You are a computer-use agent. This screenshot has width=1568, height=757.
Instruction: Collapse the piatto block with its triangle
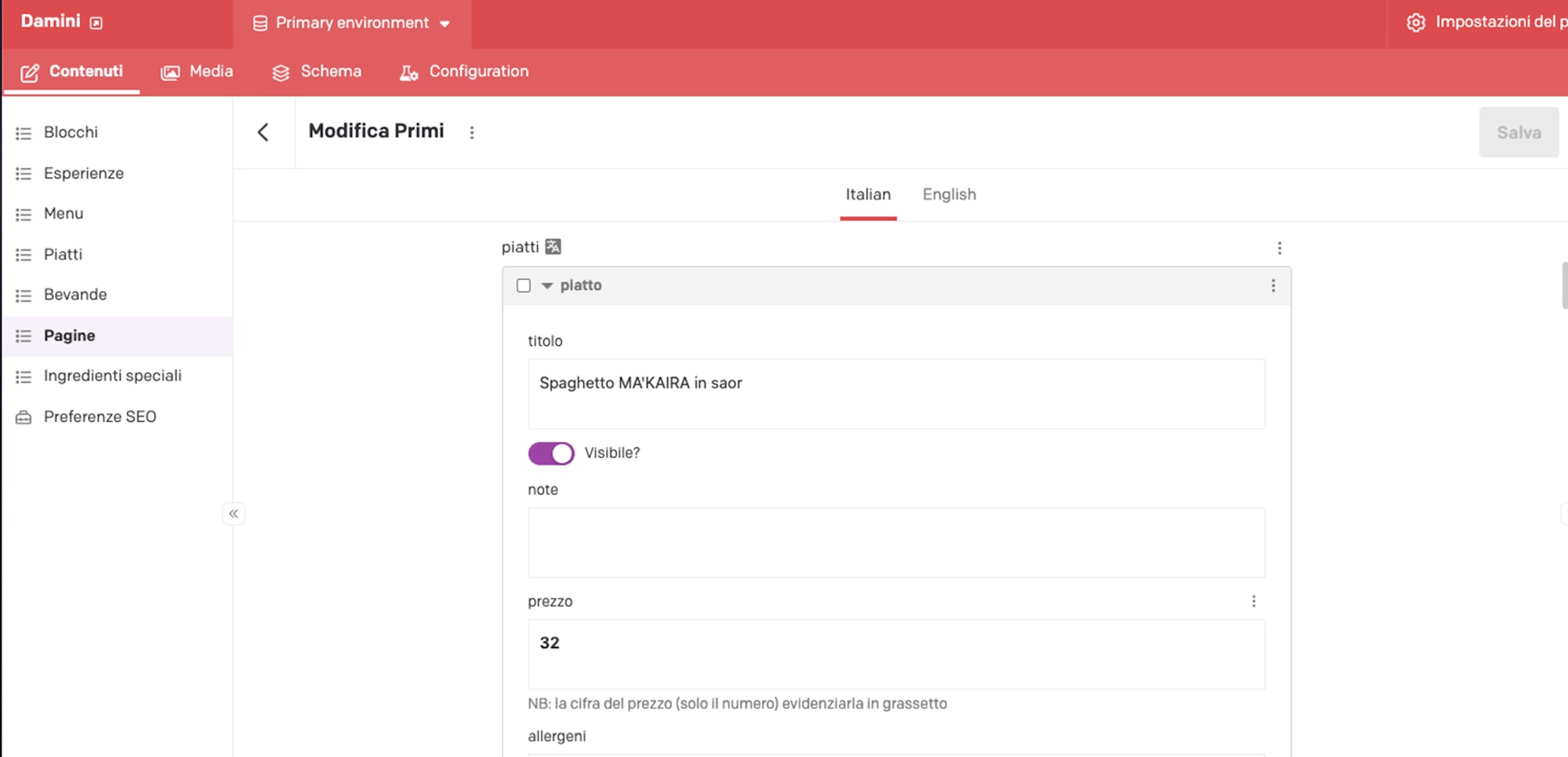click(x=547, y=286)
